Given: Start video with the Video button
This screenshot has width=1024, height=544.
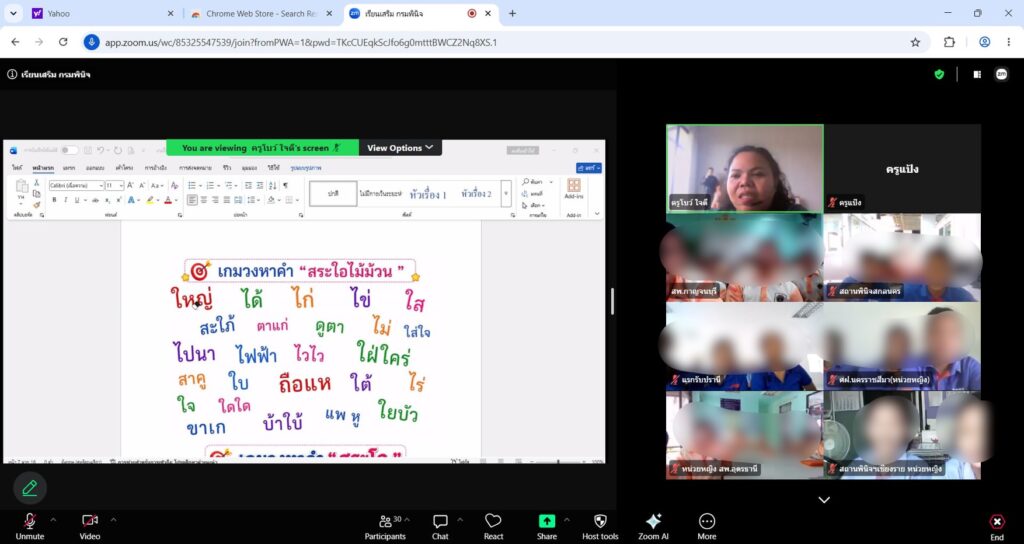Looking at the screenshot, I should (90, 526).
